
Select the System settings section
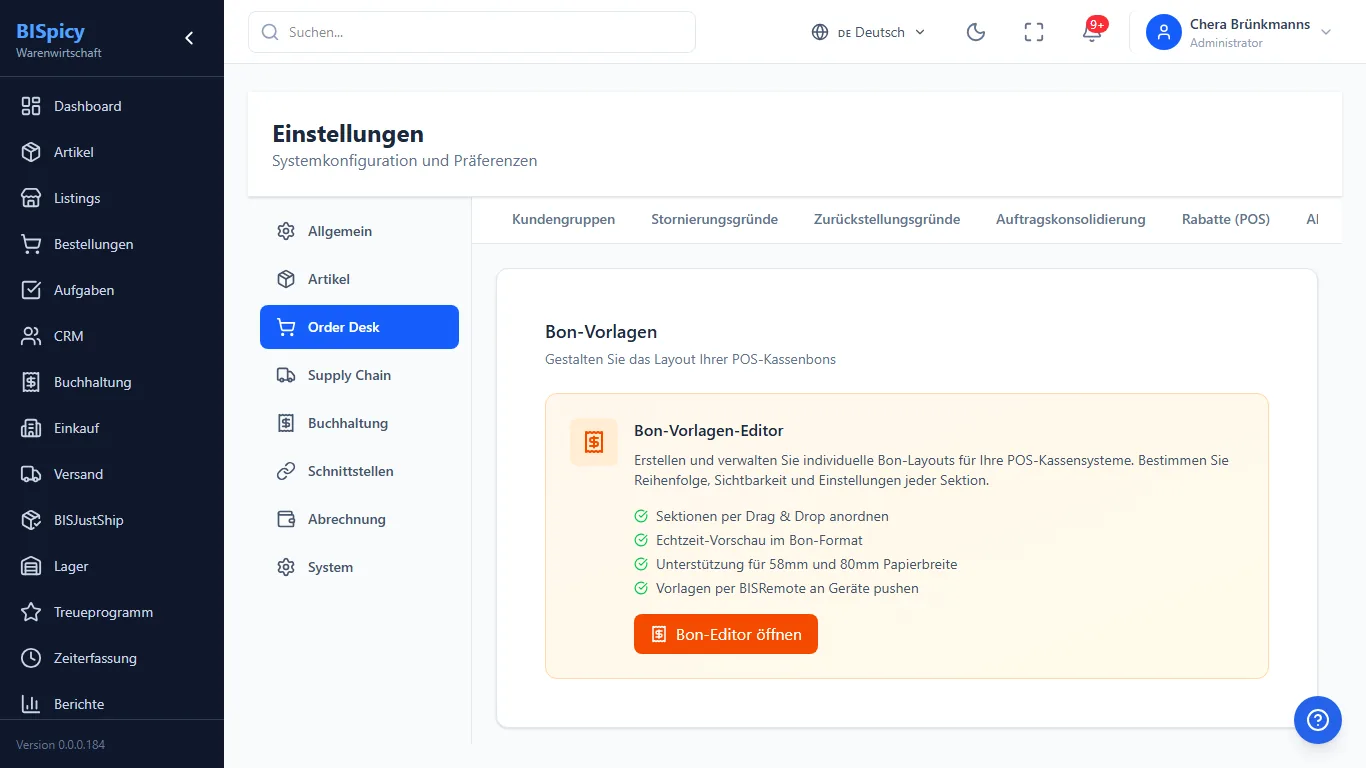pyautogui.click(x=359, y=567)
